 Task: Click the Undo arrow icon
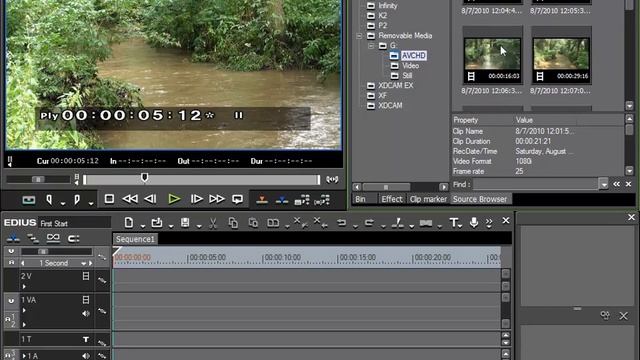pos(342,223)
